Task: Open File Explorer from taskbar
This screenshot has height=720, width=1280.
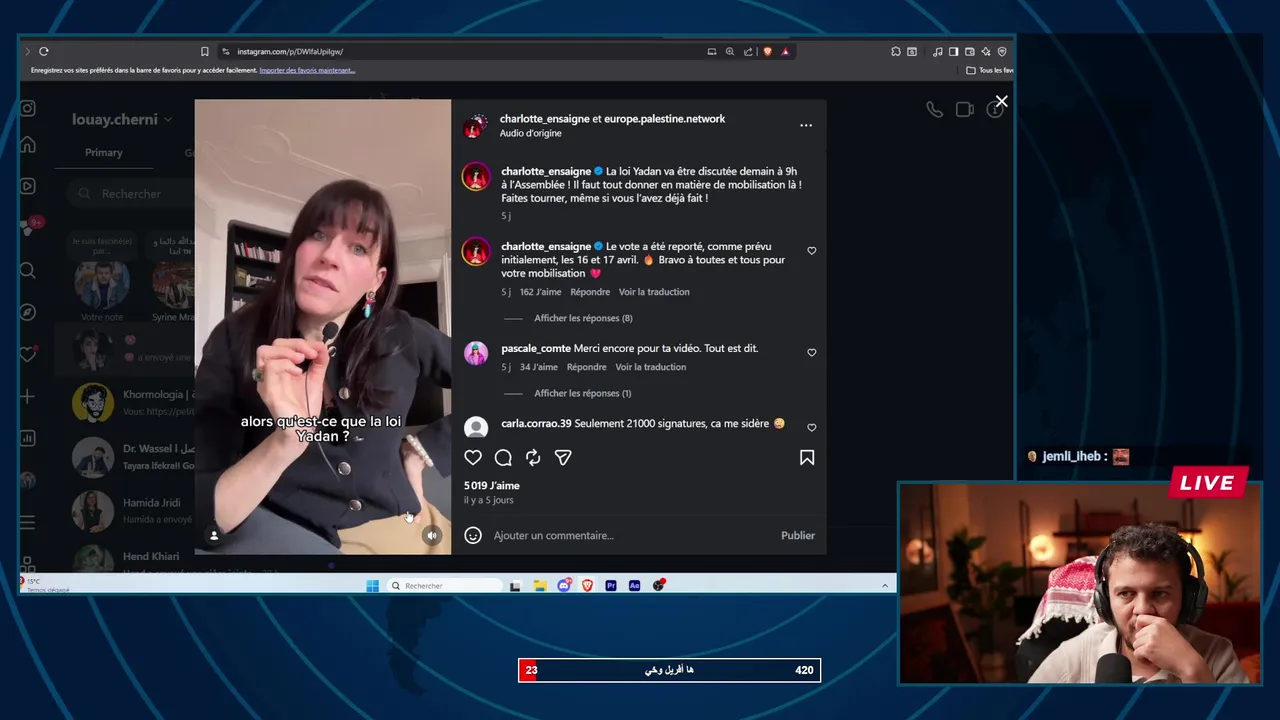Action: (x=539, y=585)
